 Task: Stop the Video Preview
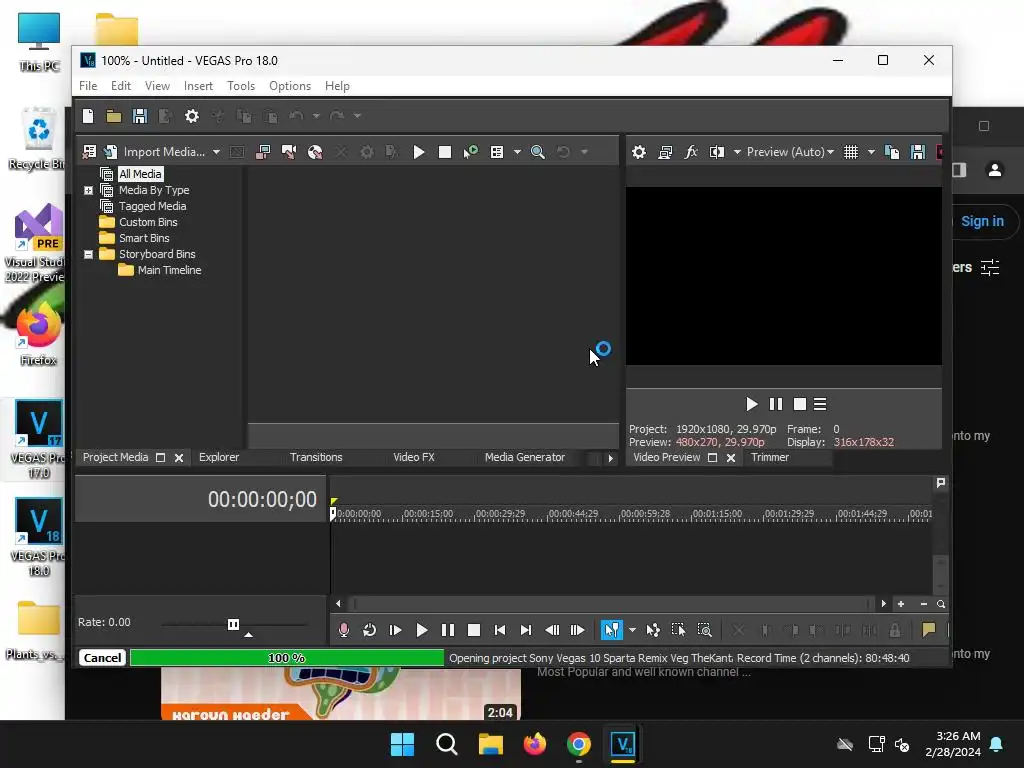coord(799,404)
